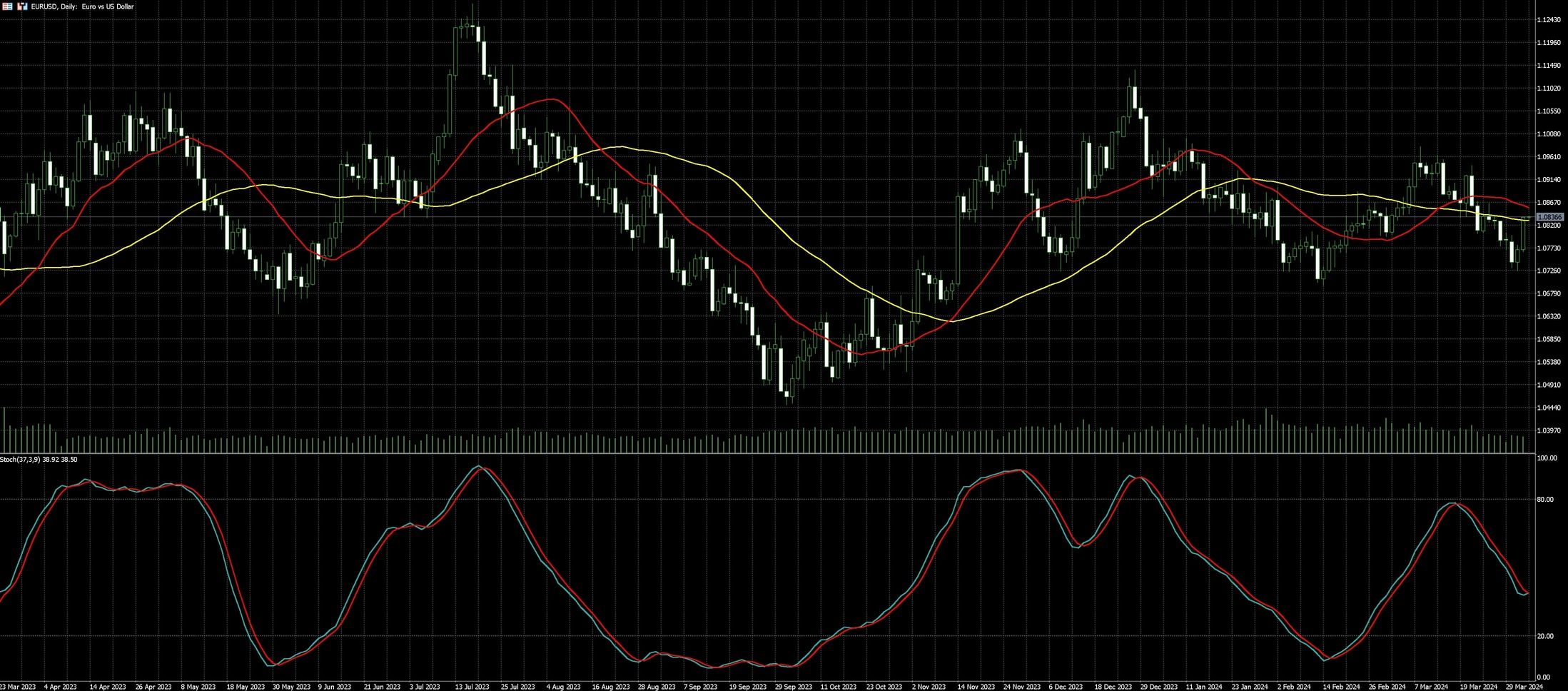Click the 13 Jul 2023 date label
The image size is (1568, 691).
472,687
